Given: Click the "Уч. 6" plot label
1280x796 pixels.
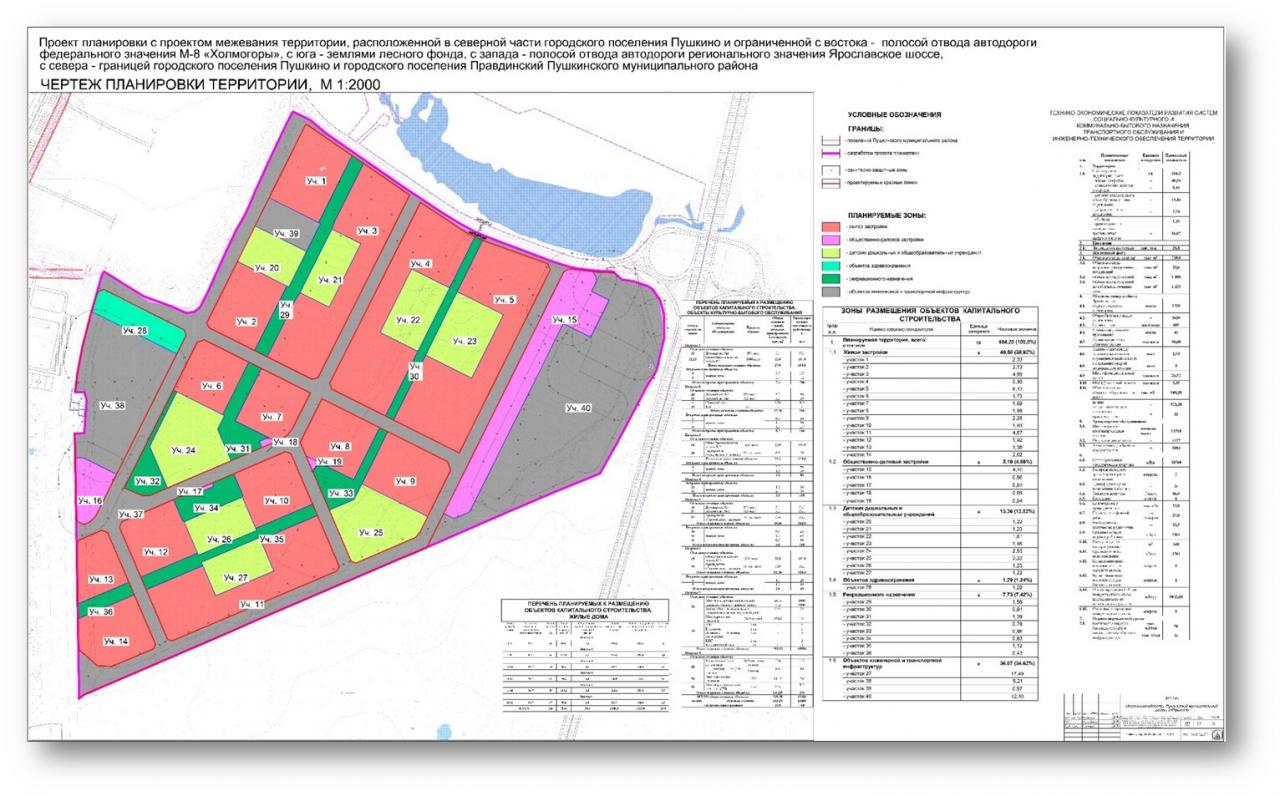Looking at the screenshot, I should click(x=213, y=386).
